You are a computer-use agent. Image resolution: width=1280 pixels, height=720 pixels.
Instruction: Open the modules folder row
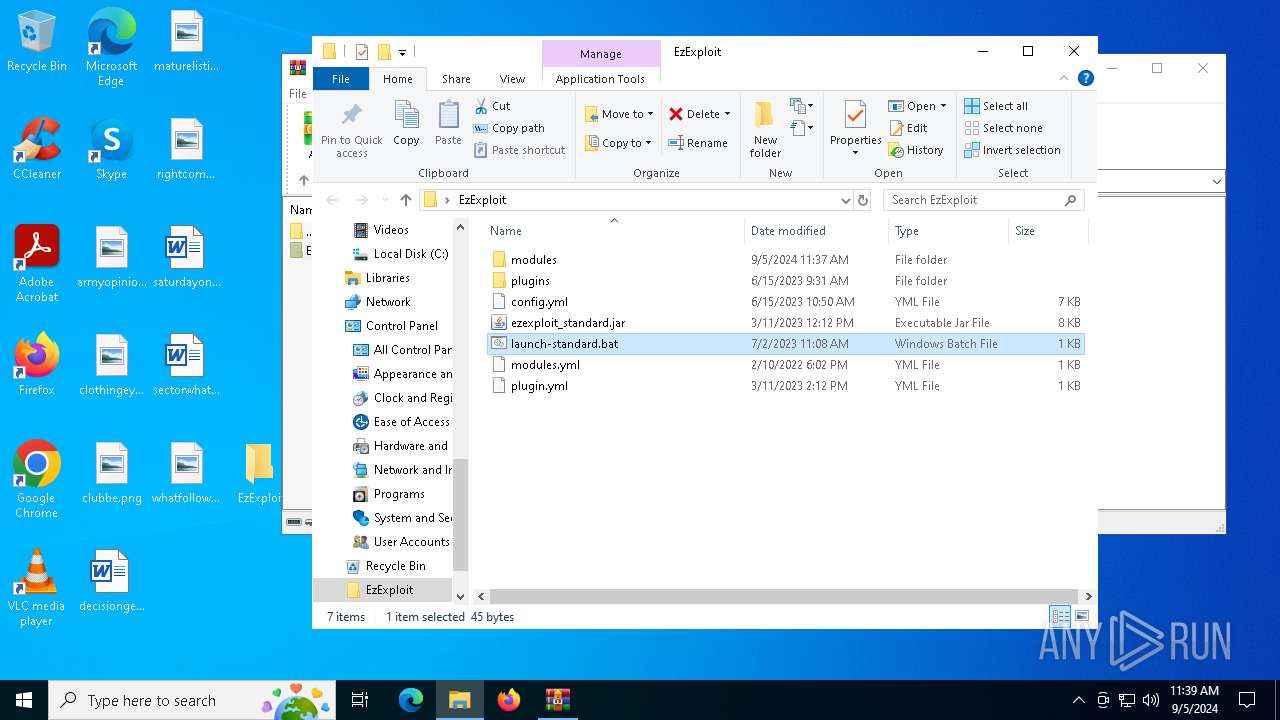coord(785,260)
